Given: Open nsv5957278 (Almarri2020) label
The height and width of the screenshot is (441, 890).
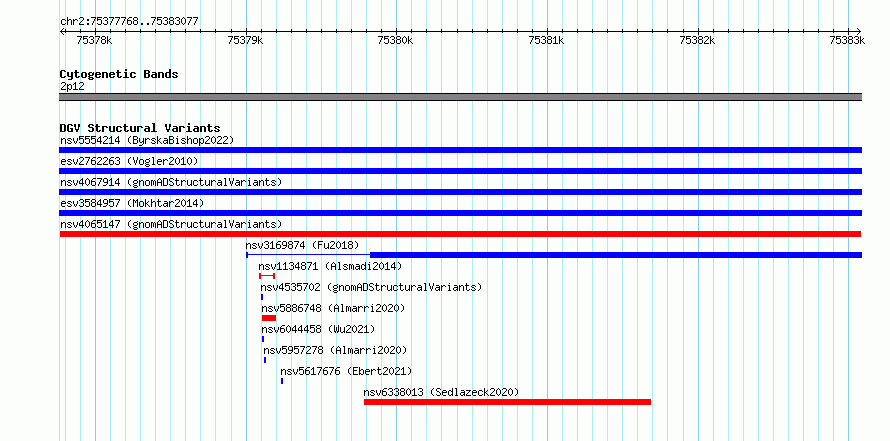Looking at the screenshot, I should [x=335, y=350].
